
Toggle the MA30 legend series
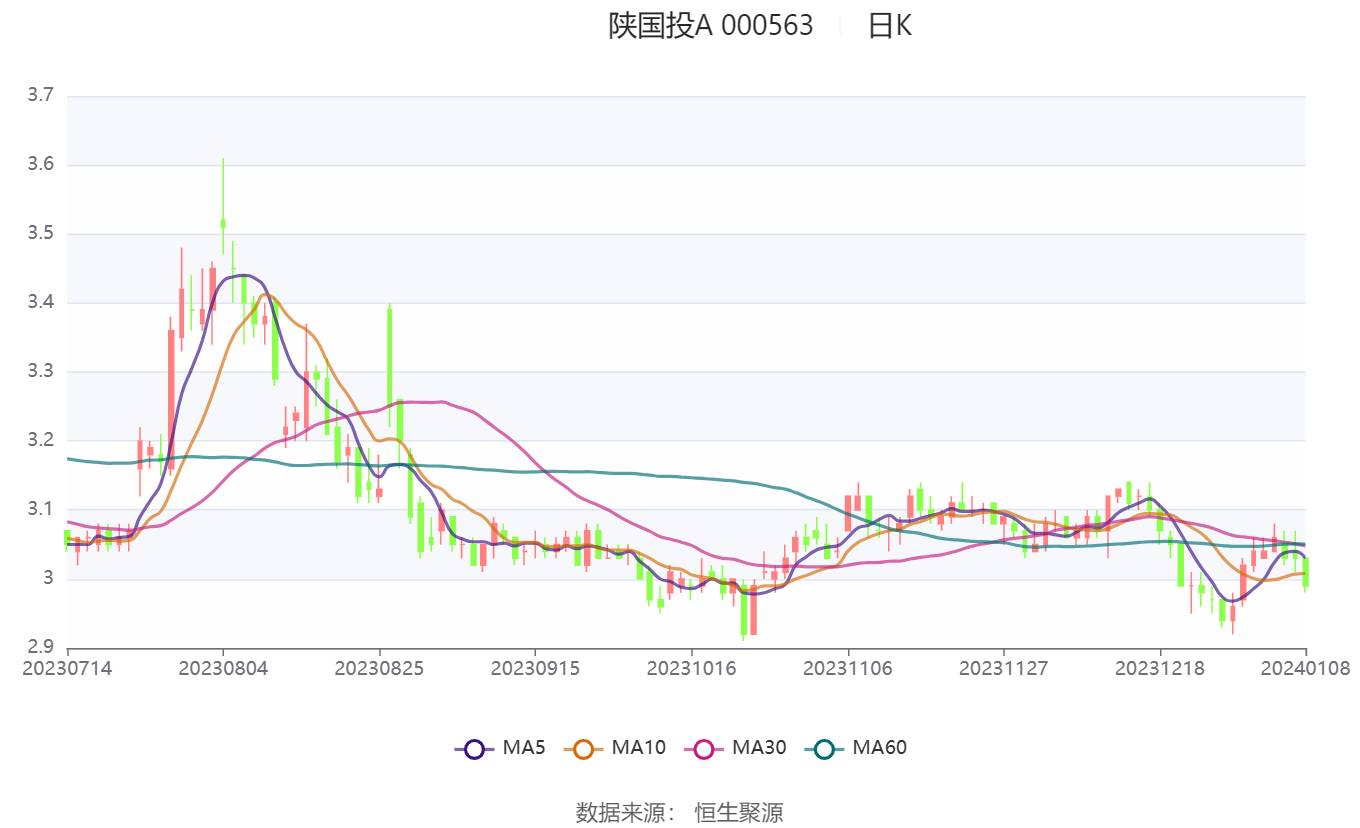[735, 747]
